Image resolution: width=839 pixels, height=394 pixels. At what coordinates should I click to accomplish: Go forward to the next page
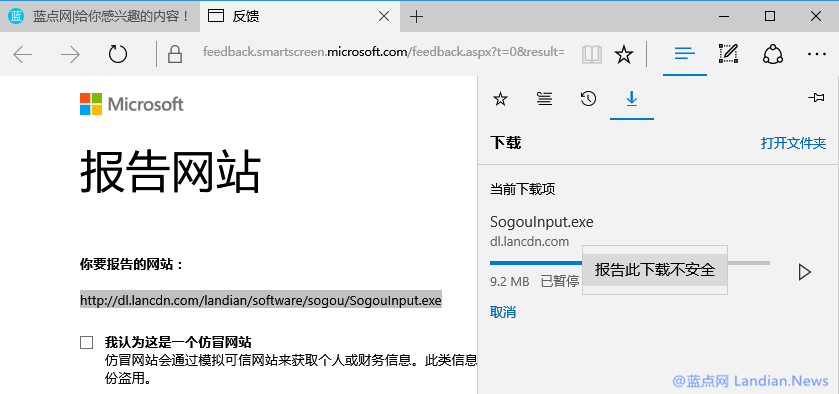(70, 54)
